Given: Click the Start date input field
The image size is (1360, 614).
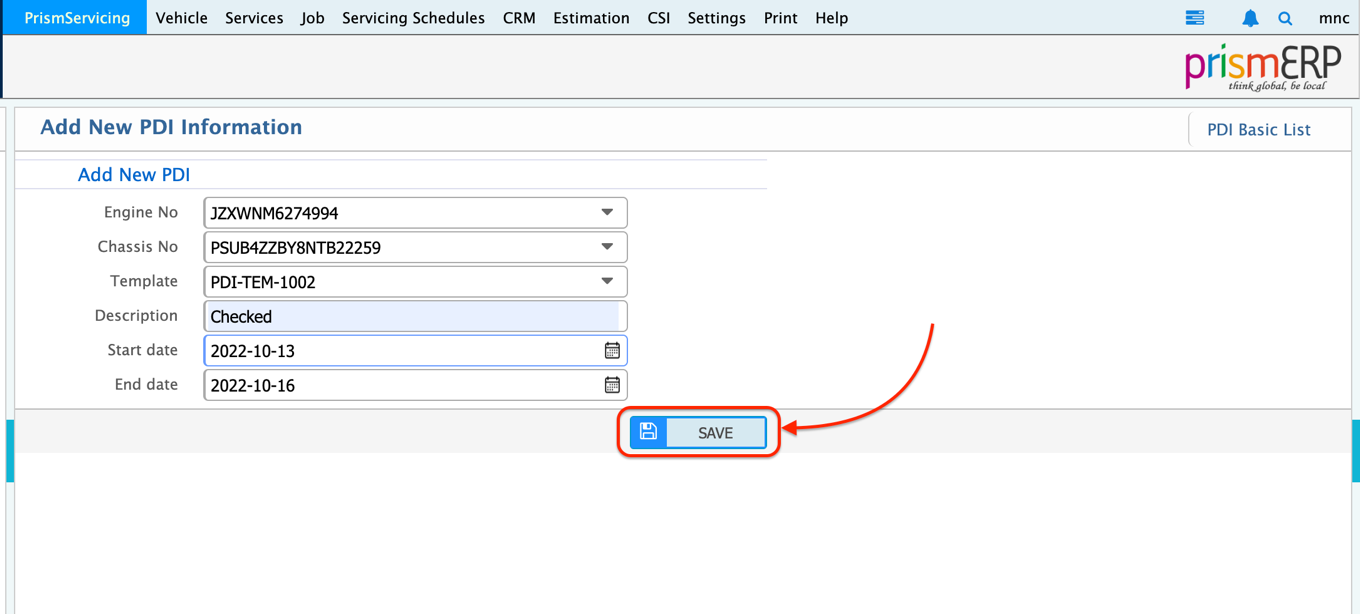Looking at the screenshot, I should tap(400, 351).
